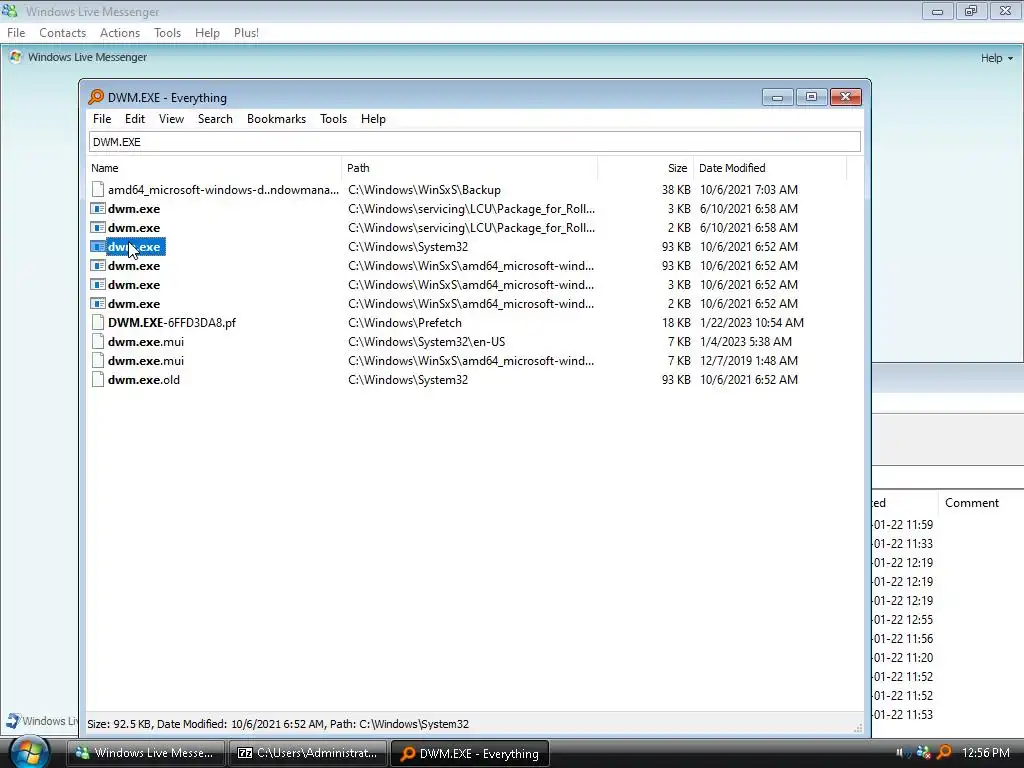1024x768 pixels.
Task: Open Contacts menu in Windows Live Messenger
Action: click(x=63, y=33)
